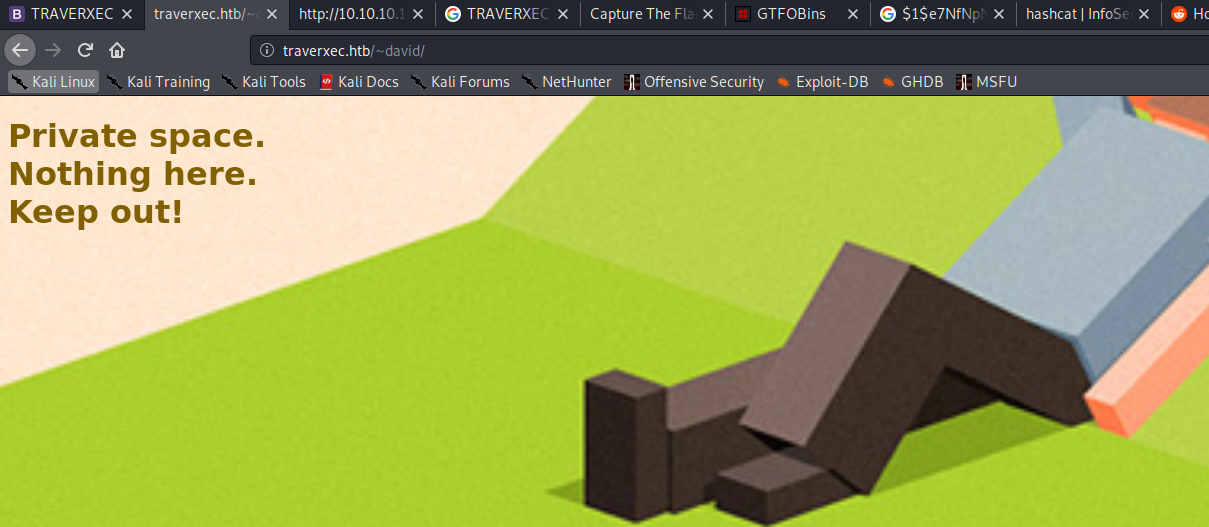The image size is (1209, 527).
Task: Open the Kali Linux bookmark
Action: (54, 82)
